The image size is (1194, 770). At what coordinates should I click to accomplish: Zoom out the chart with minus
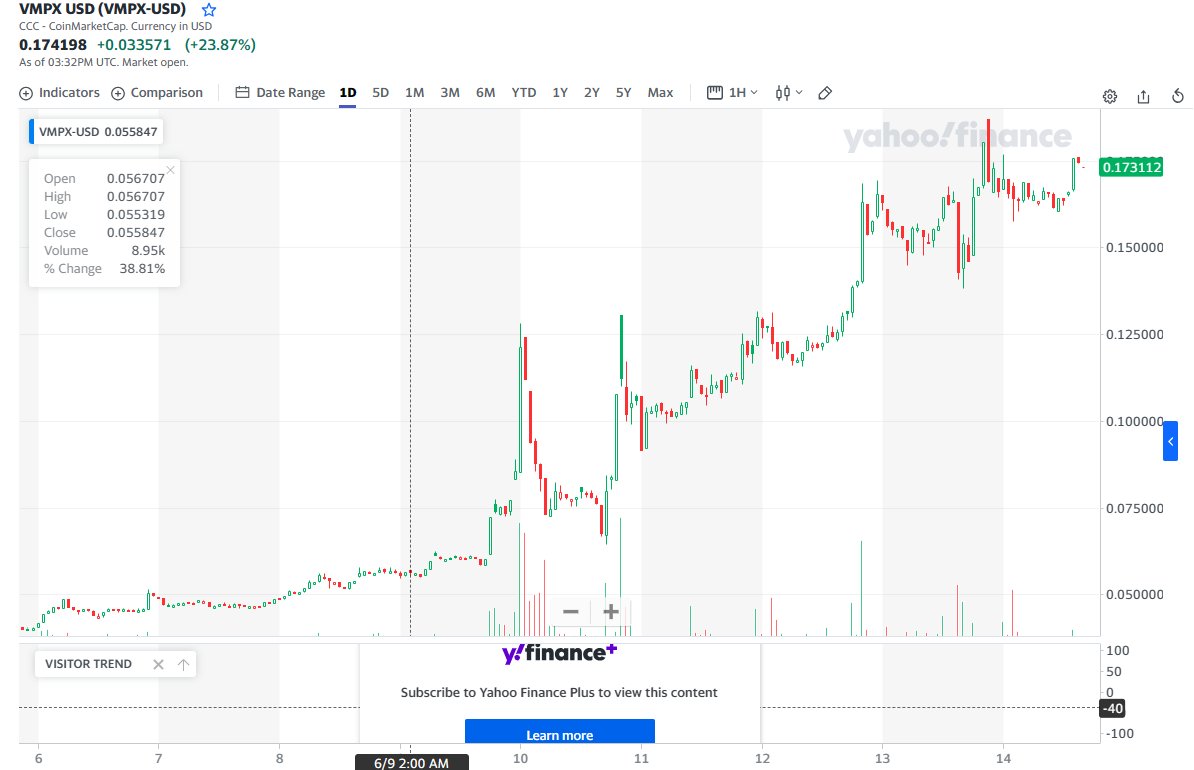570,612
